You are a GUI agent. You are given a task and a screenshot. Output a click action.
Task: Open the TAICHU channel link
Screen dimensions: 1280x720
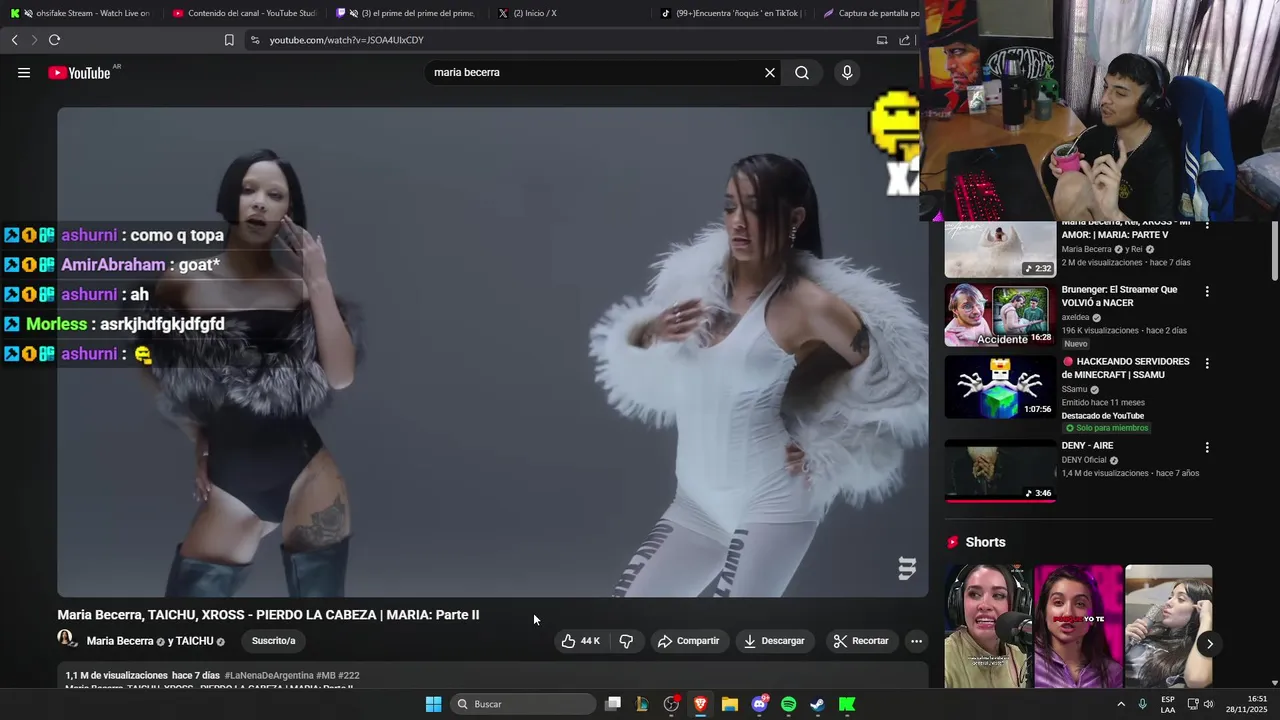click(x=197, y=641)
